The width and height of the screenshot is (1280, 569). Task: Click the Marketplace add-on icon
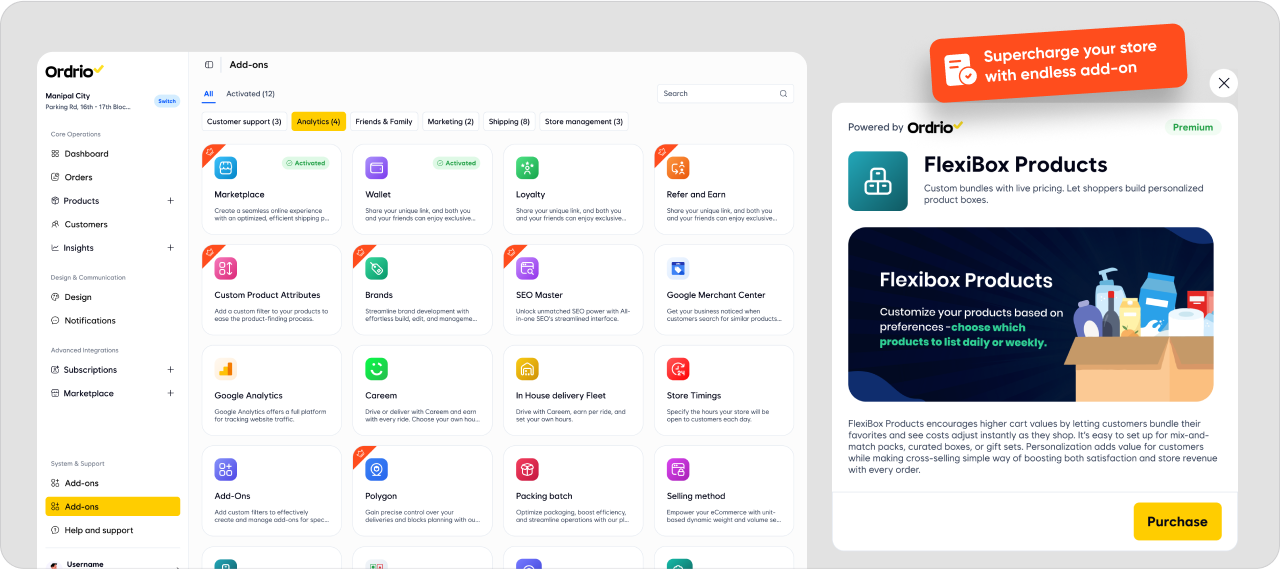(226, 168)
